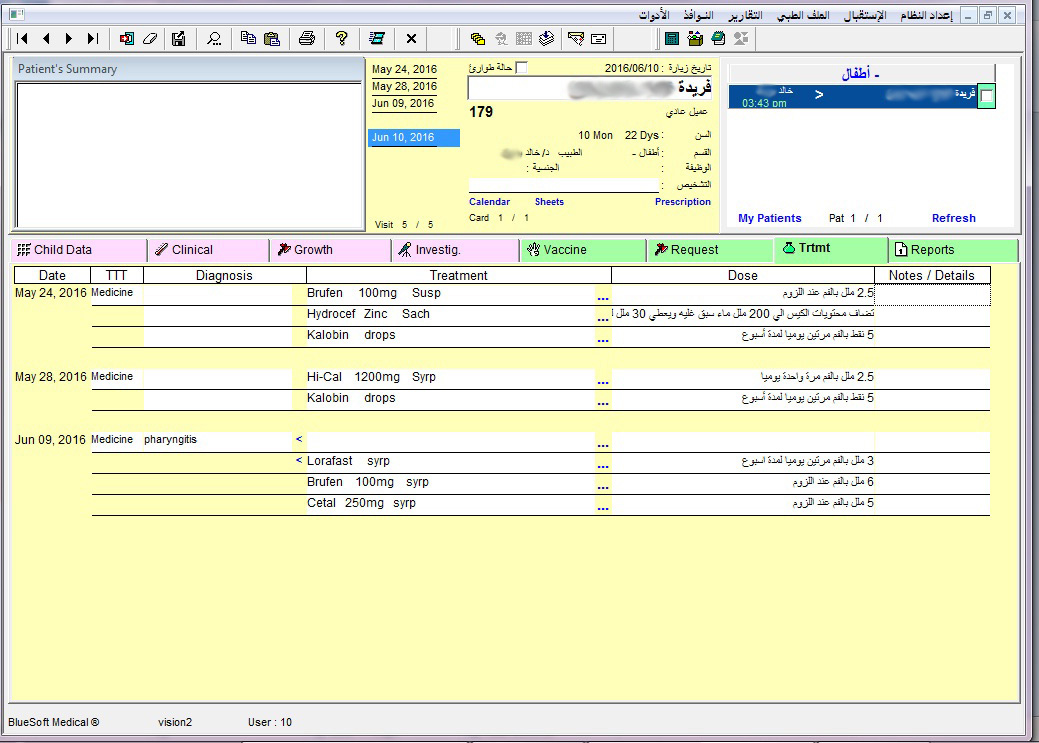Viewport: 1039px width, 743px height.
Task: Open search with the magnifier icon
Action: [214, 38]
